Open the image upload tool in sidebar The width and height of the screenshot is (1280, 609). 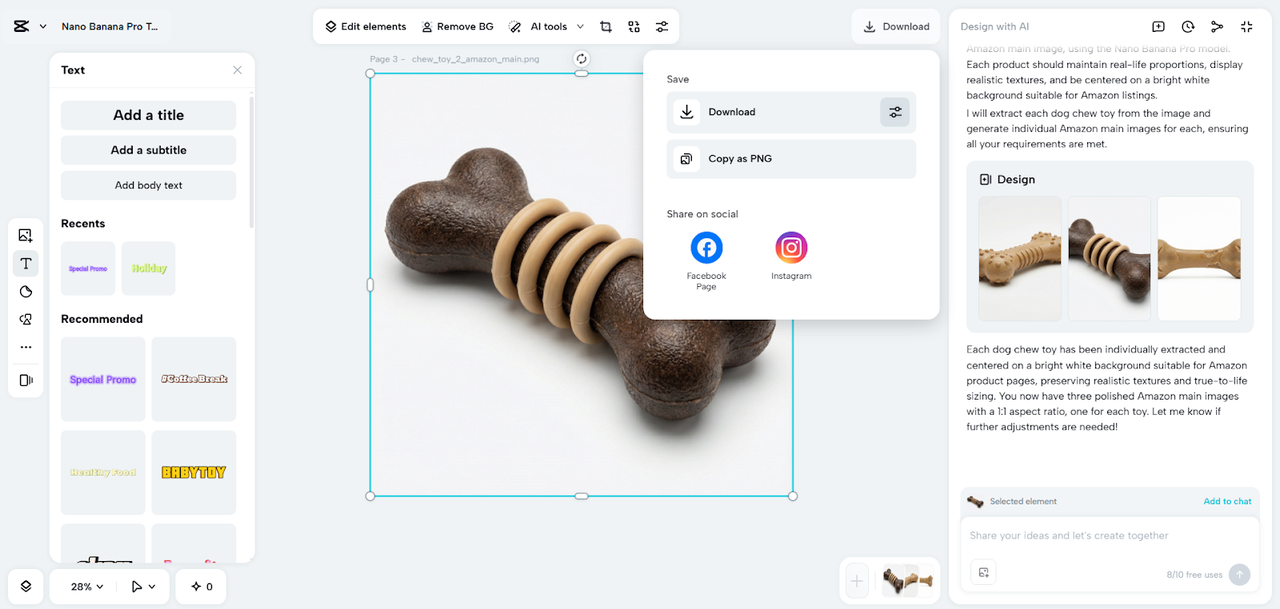(x=26, y=236)
